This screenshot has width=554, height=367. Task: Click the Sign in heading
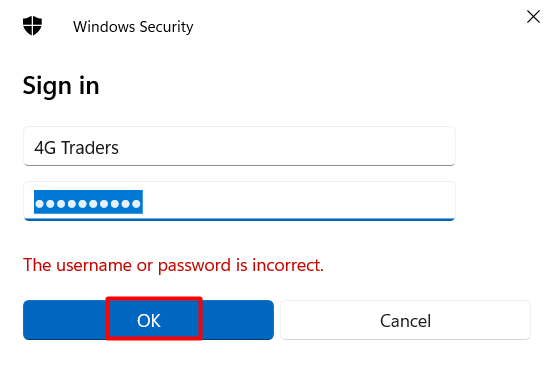(61, 86)
